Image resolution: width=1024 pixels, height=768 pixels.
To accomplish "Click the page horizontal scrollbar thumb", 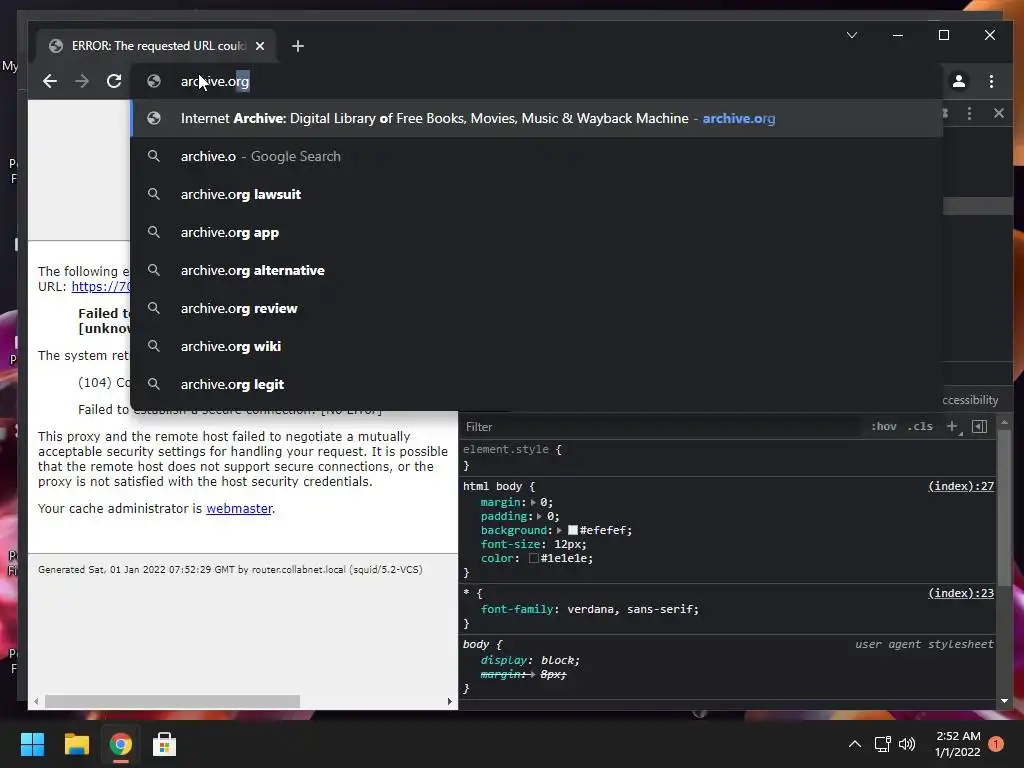I will click(x=172, y=701).
